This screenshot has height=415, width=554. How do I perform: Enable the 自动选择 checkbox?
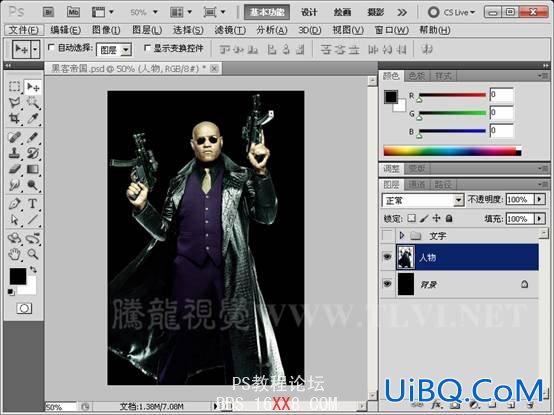(51, 47)
